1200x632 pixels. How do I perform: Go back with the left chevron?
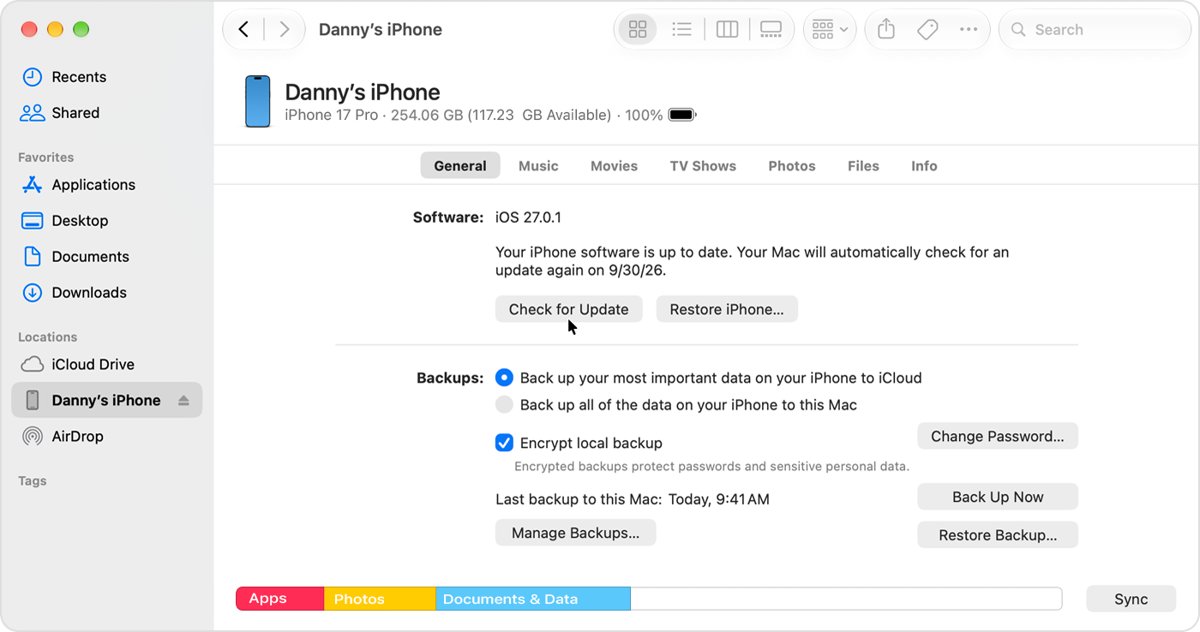coord(244,30)
